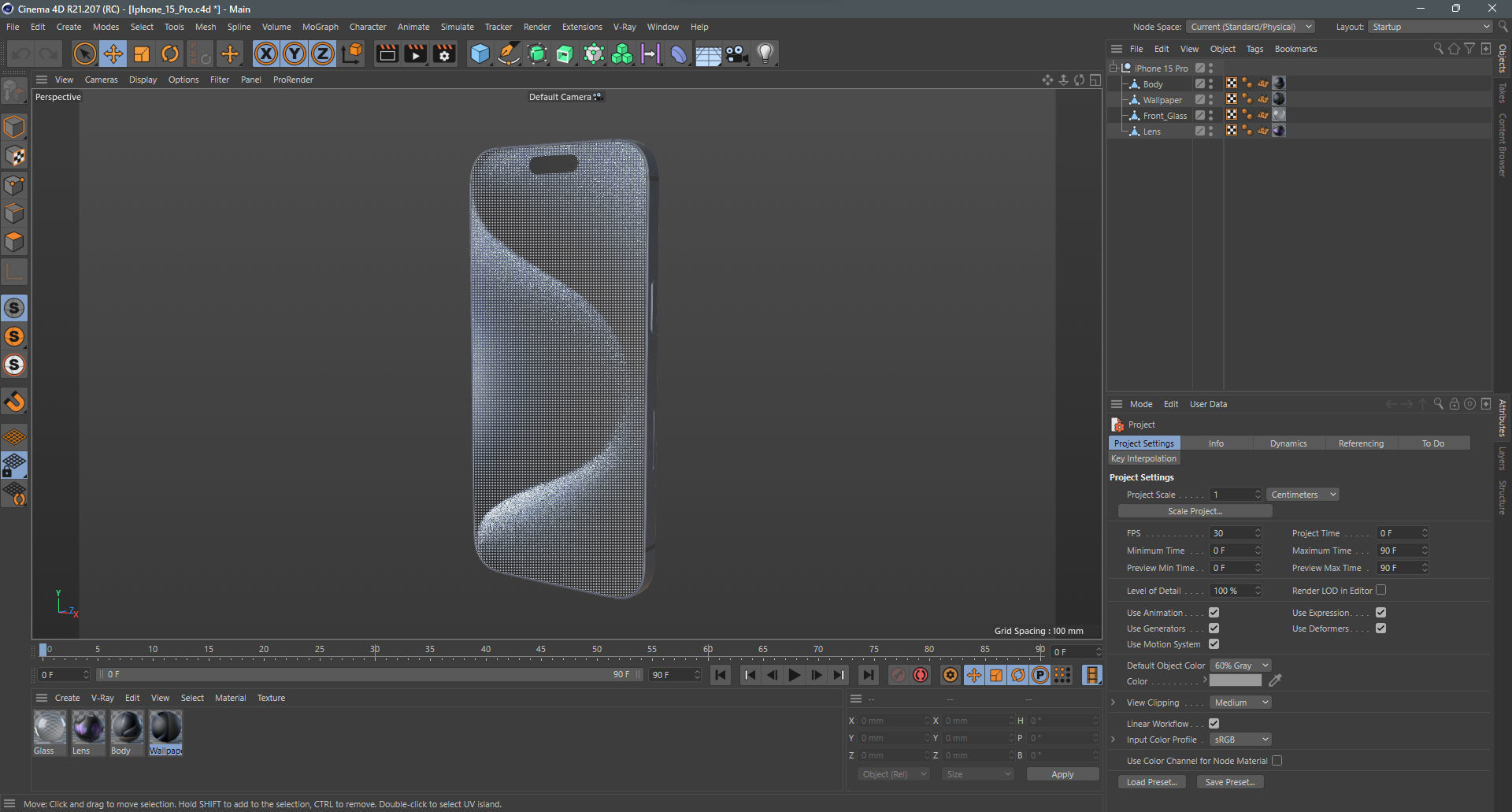Add a Floor environment object

(x=708, y=54)
